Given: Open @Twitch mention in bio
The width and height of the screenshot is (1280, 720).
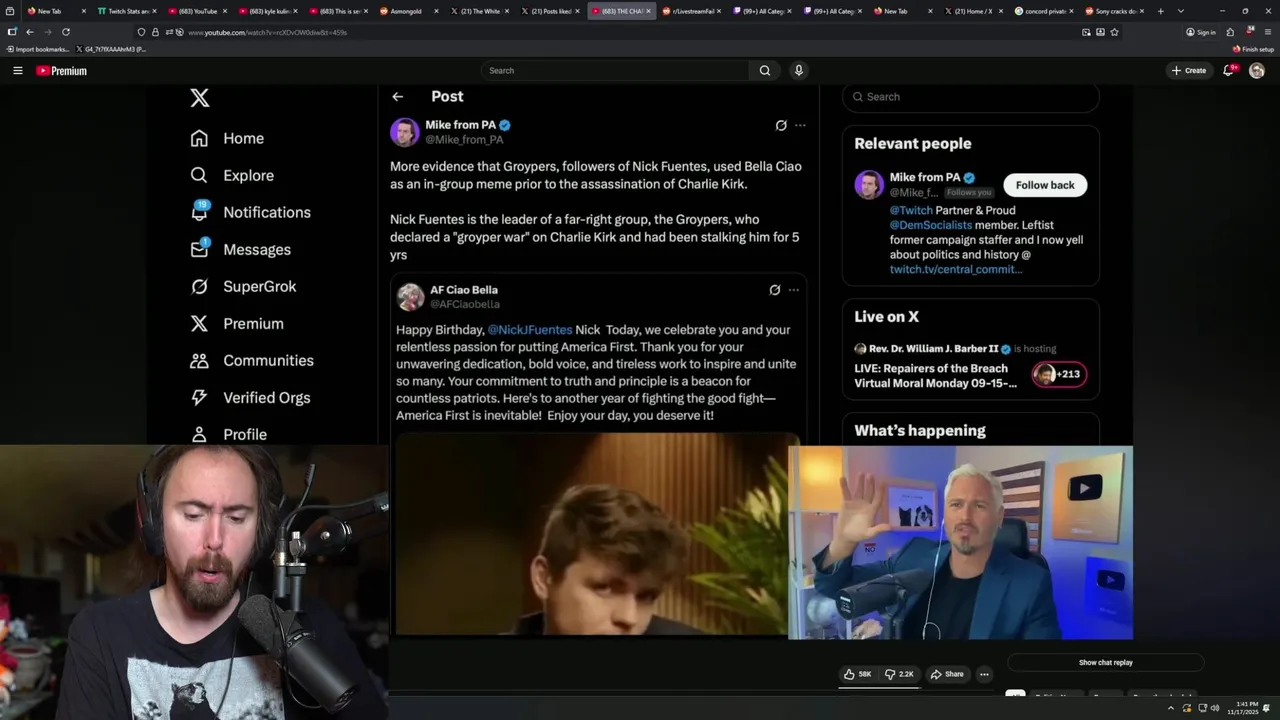Looking at the screenshot, I should [911, 210].
